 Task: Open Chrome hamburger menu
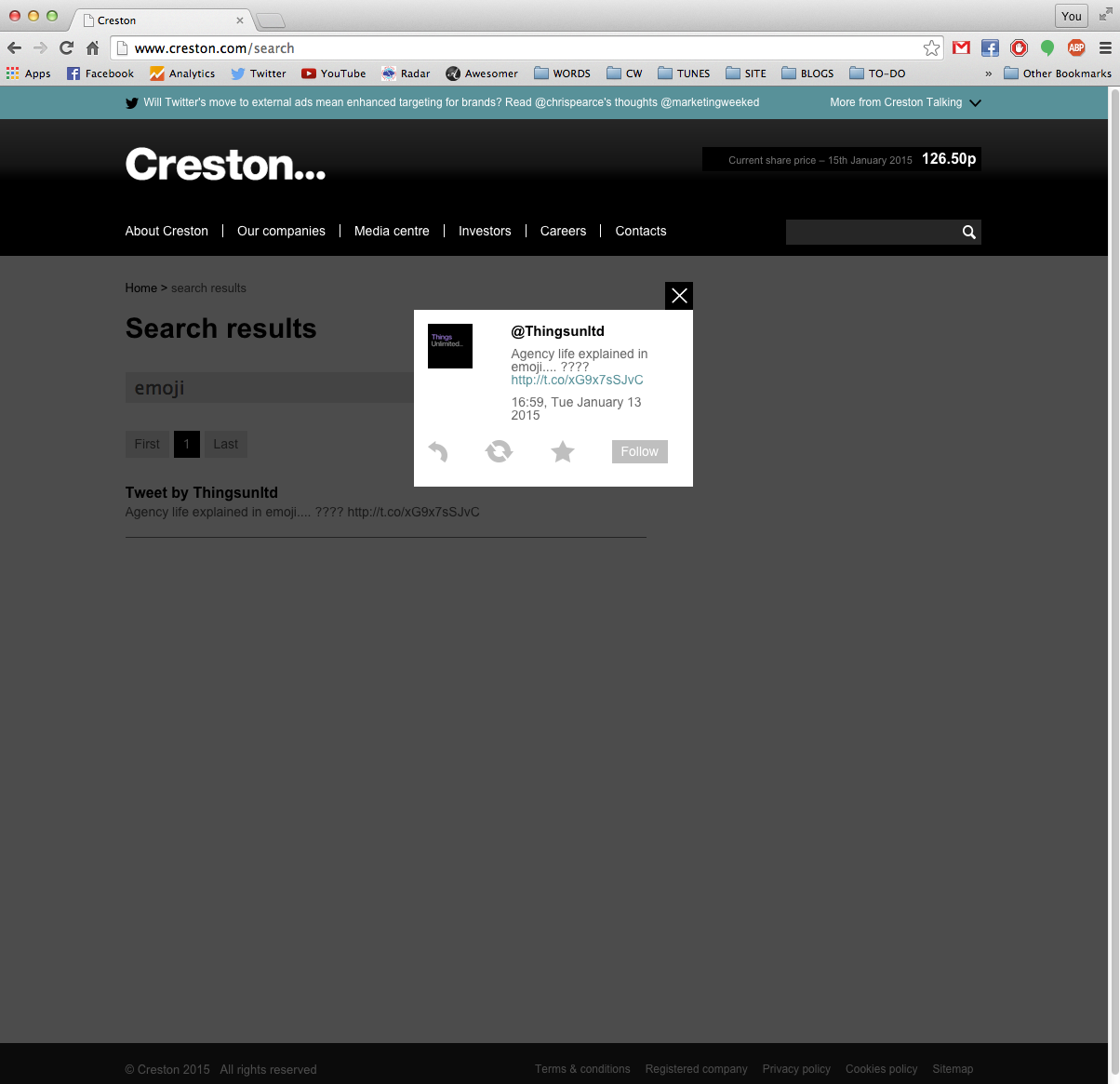tap(1105, 47)
